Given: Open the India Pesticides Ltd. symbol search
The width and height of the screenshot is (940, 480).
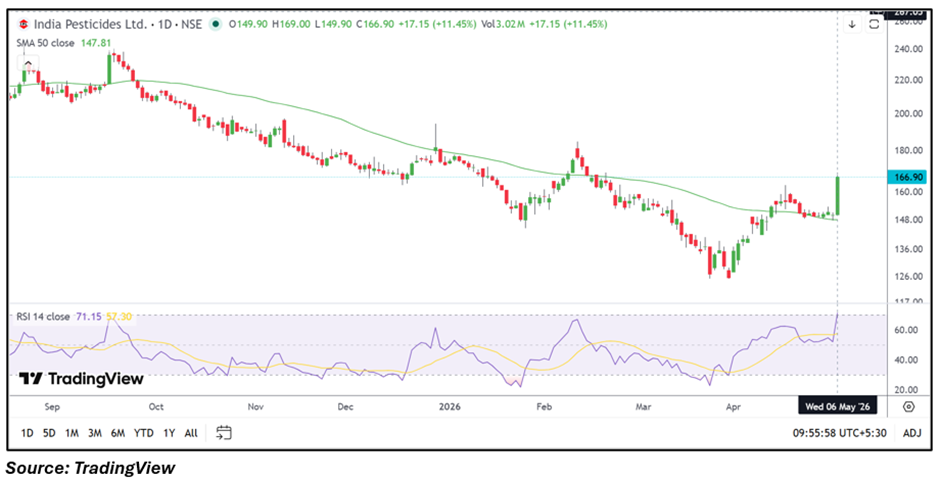Looking at the screenshot, I should tap(91, 25).
